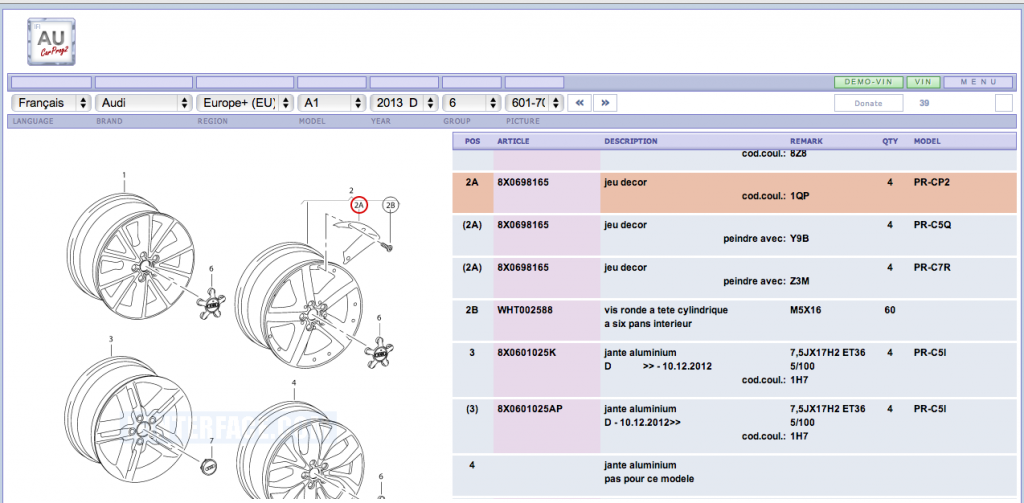Image resolution: width=1024 pixels, height=503 pixels.
Task: Click the DEMO-VIN button
Action: coord(868,81)
